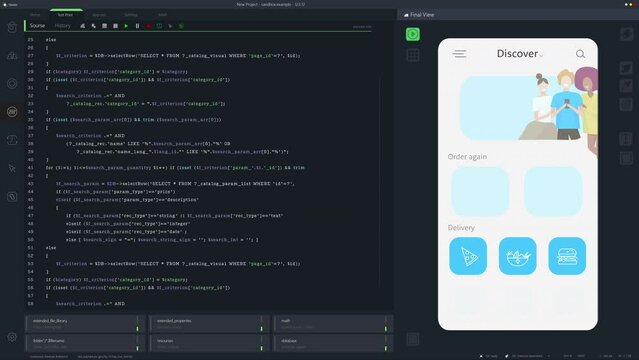The image size is (639, 360).
Task: Click the first icon right of the History tab
Action: point(83,26)
